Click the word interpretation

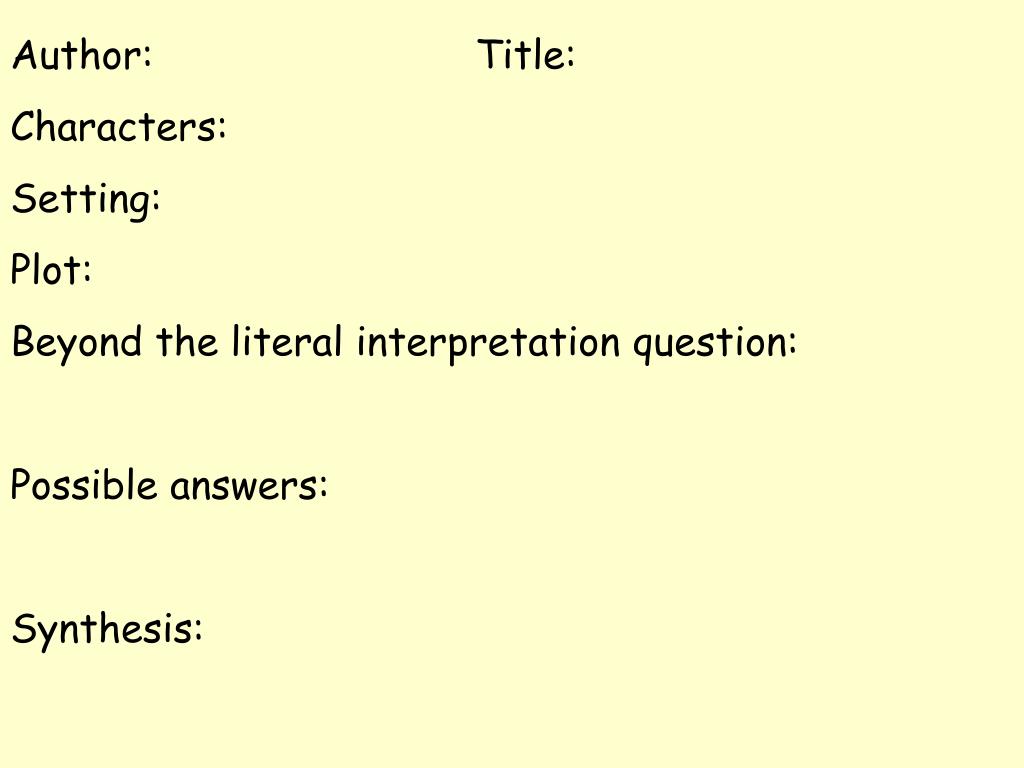pos(488,343)
